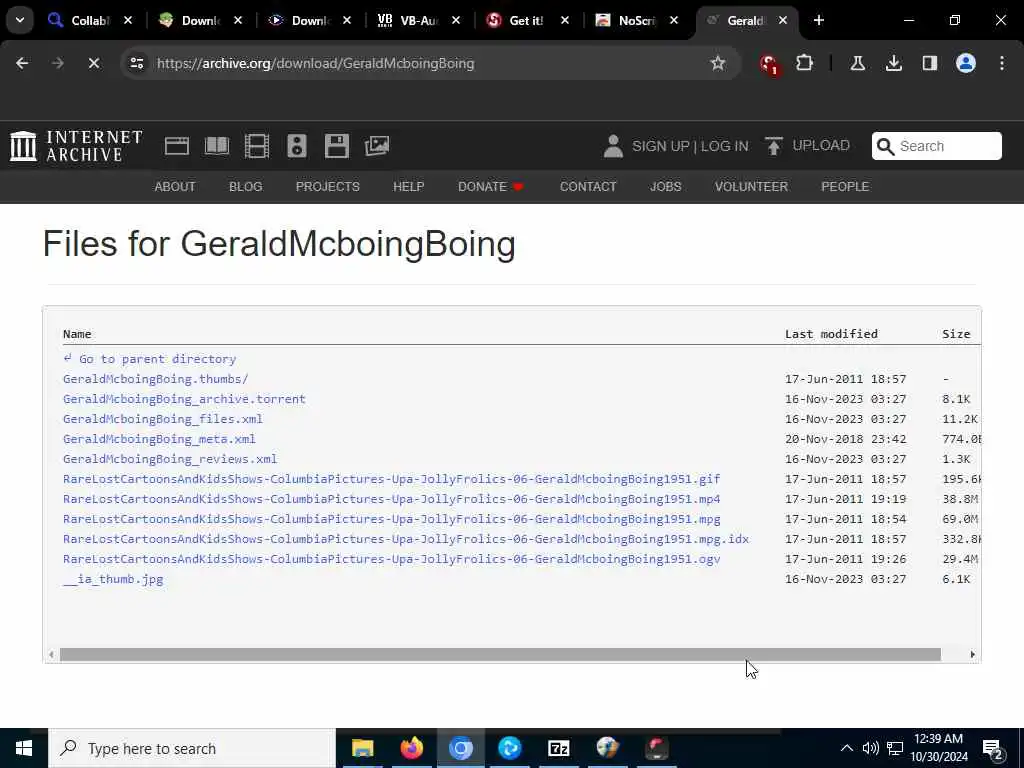Open the Chrome three-dot menu

1001,63
